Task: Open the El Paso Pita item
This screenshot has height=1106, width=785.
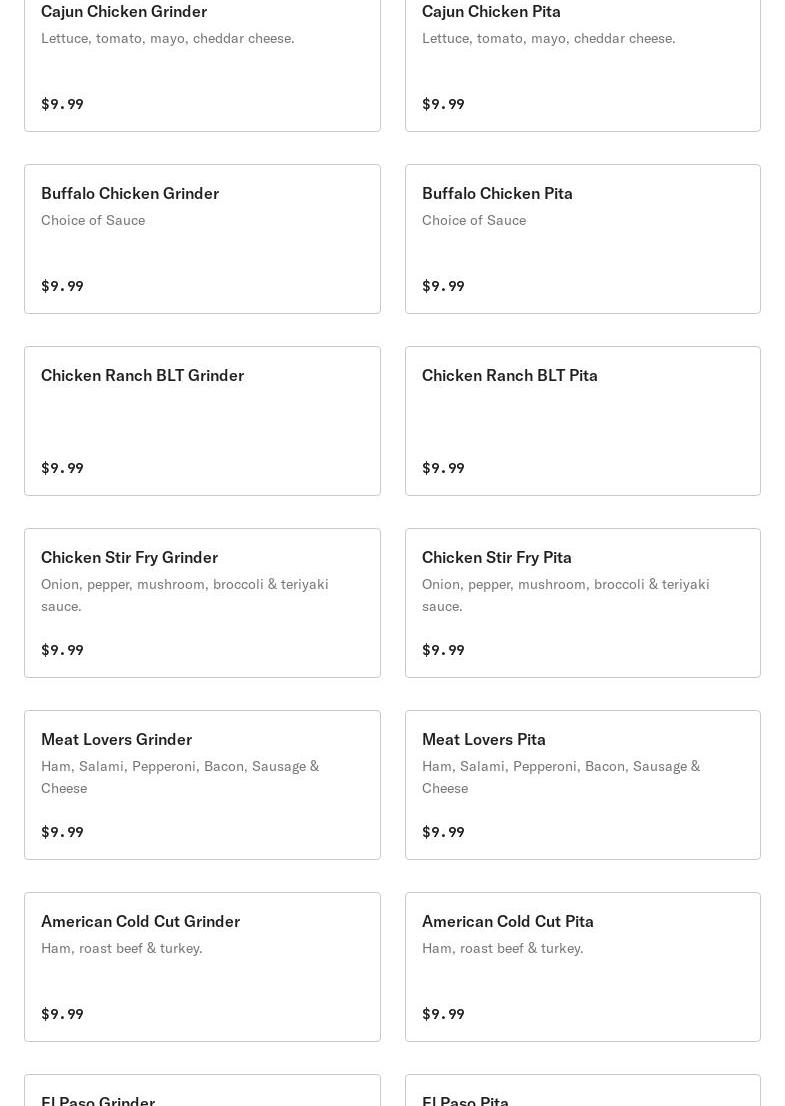Action: point(465,1099)
